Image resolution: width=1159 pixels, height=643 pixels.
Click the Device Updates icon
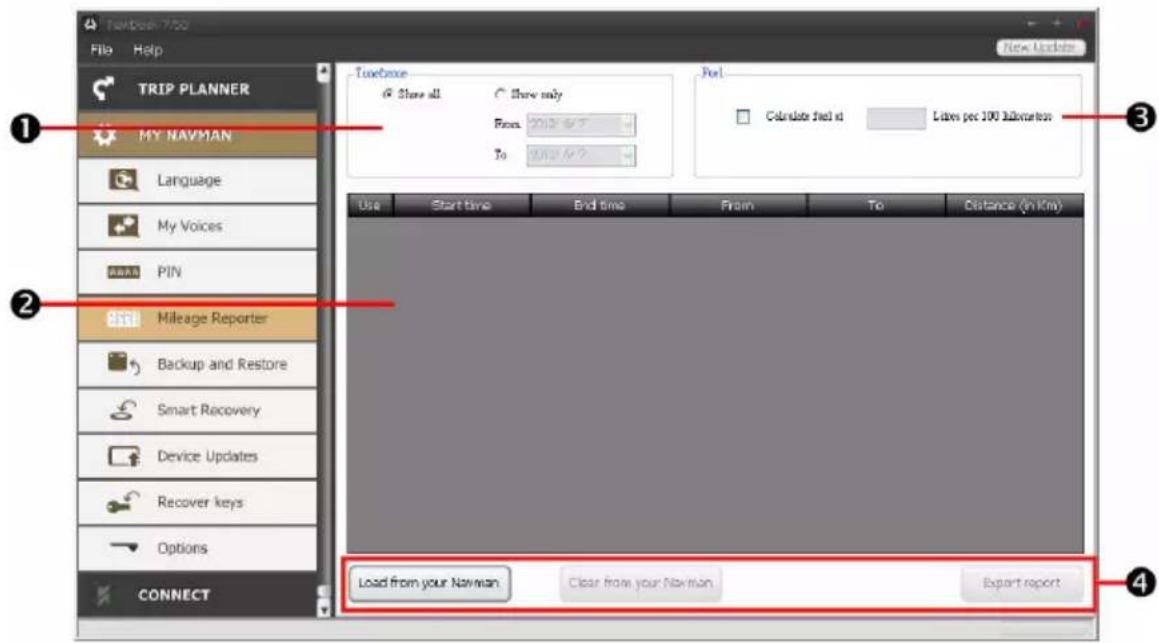(x=123, y=456)
